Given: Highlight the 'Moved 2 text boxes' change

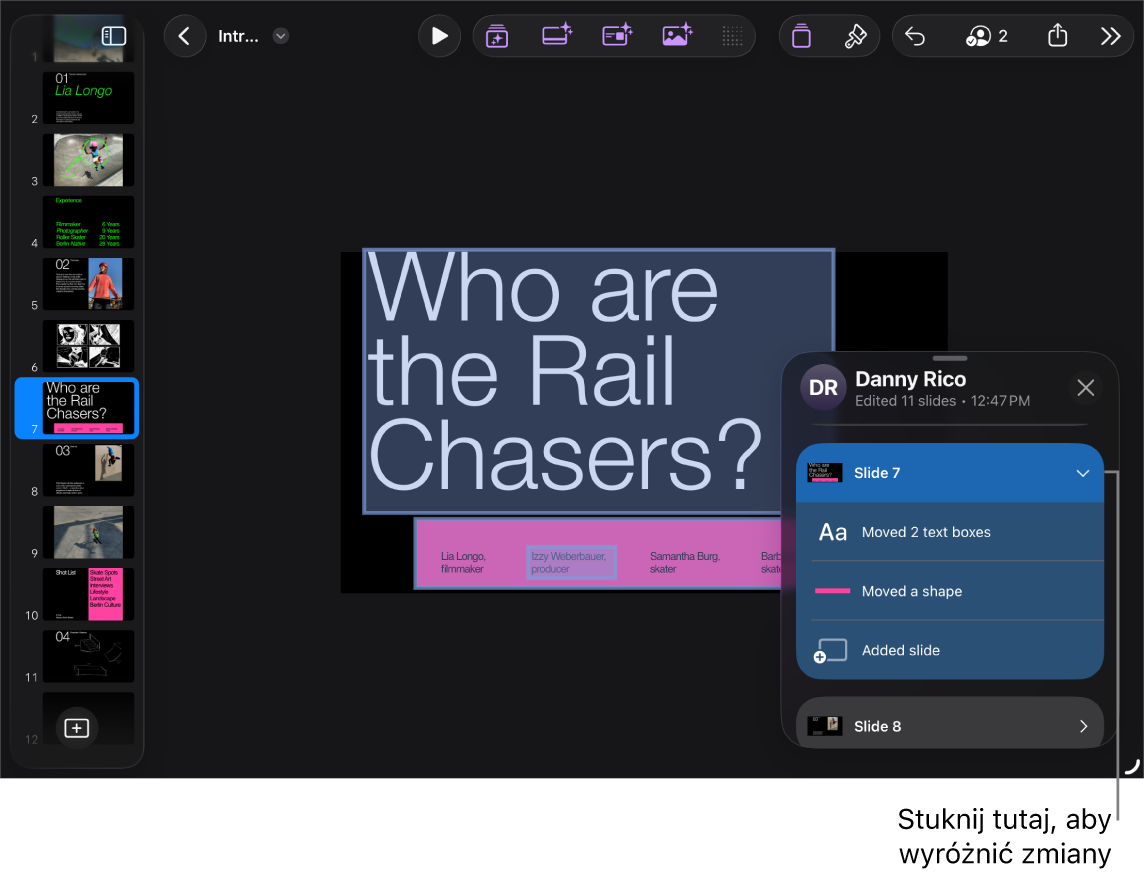Looking at the screenshot, I should (950, 532).
